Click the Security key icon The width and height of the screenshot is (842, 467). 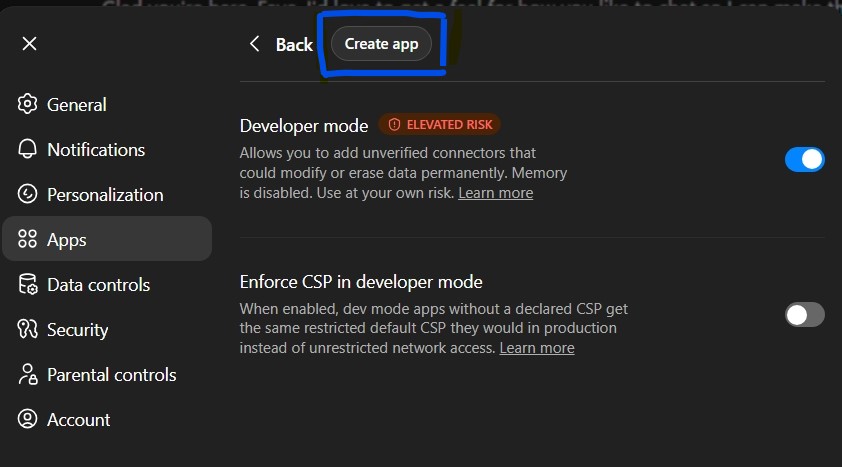coord(27,329)
